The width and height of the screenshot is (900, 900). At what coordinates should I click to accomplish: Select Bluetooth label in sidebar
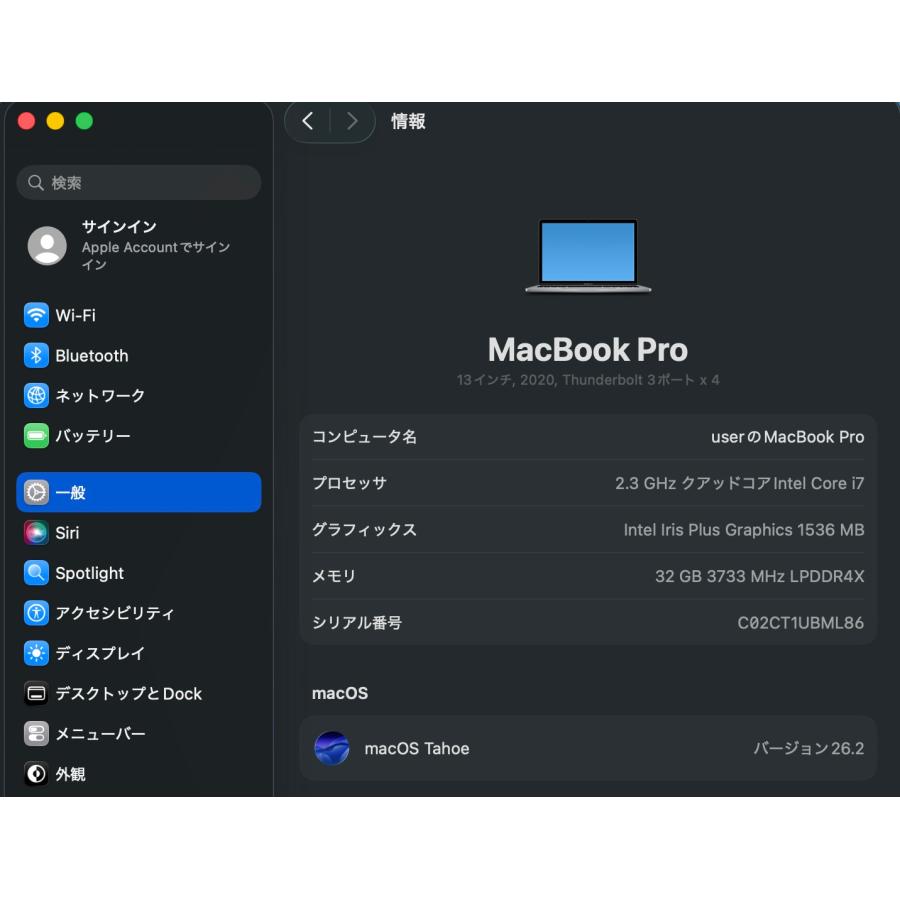[x=92, y=356]
